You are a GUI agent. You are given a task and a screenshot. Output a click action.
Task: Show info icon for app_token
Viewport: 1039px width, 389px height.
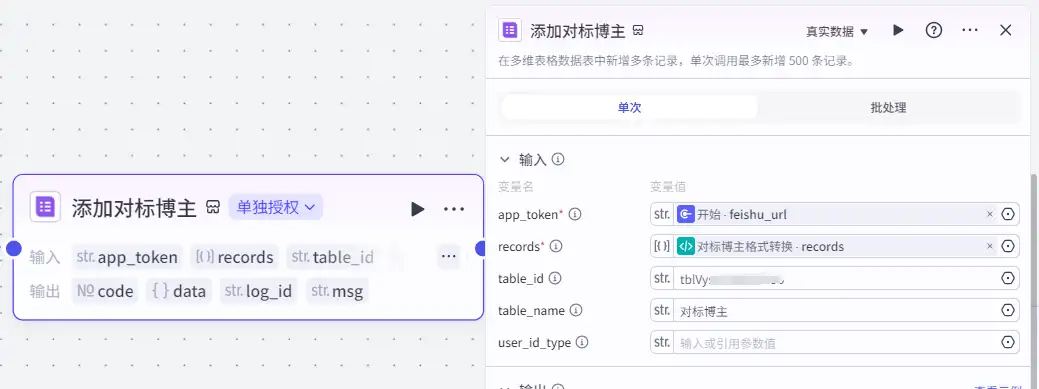tap(575, 214)
